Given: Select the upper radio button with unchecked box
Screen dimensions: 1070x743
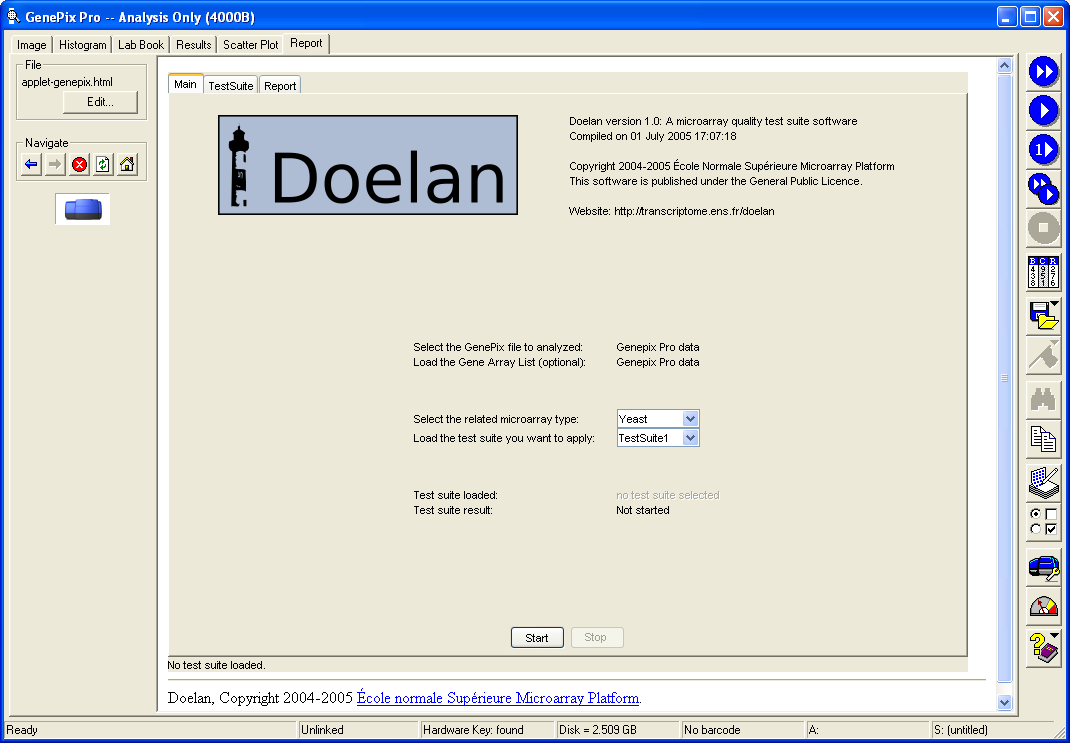Looking at the screenshot, I should (1035, 513).
